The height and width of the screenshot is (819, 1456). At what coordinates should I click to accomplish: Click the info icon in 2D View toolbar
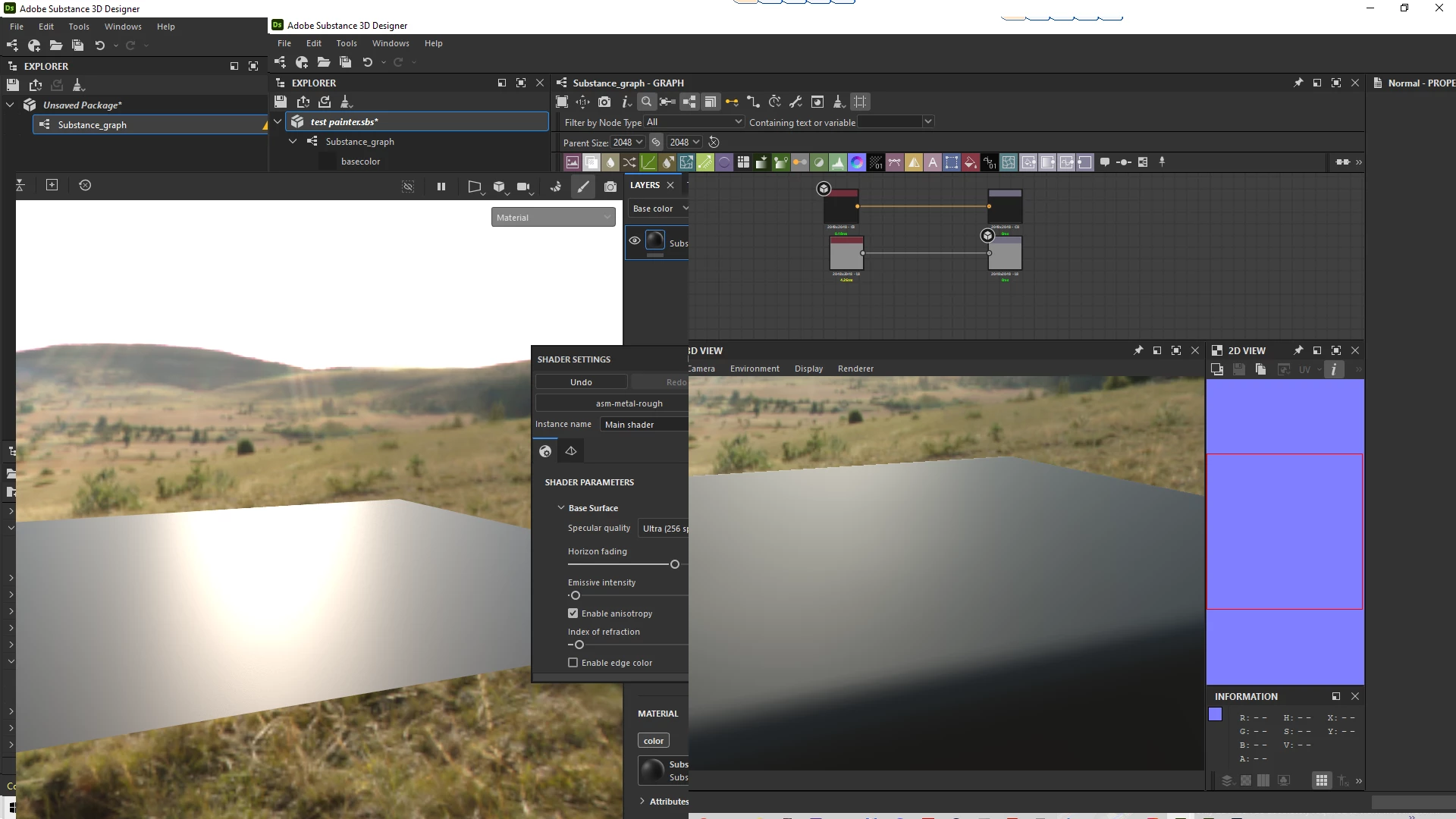tap(1333, 369)
